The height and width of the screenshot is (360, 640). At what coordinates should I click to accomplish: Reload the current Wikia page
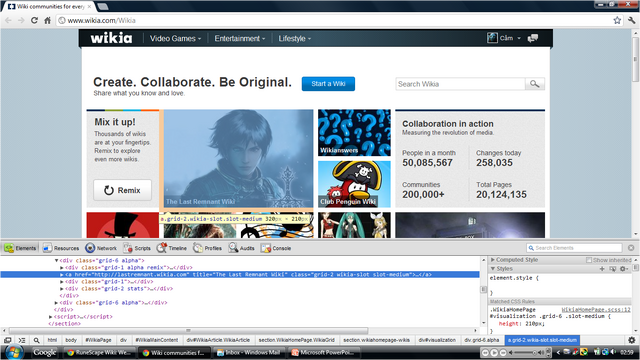[x=34, y=20]
